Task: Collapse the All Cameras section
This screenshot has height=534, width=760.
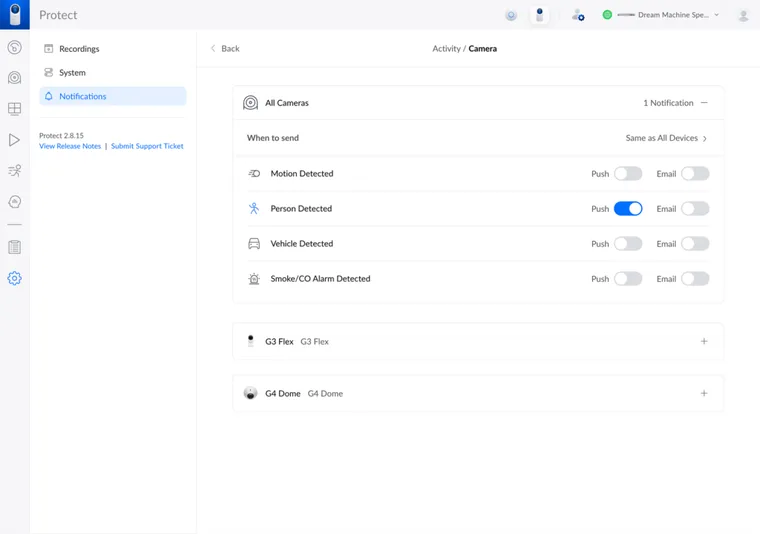Action: click(704, 103)
